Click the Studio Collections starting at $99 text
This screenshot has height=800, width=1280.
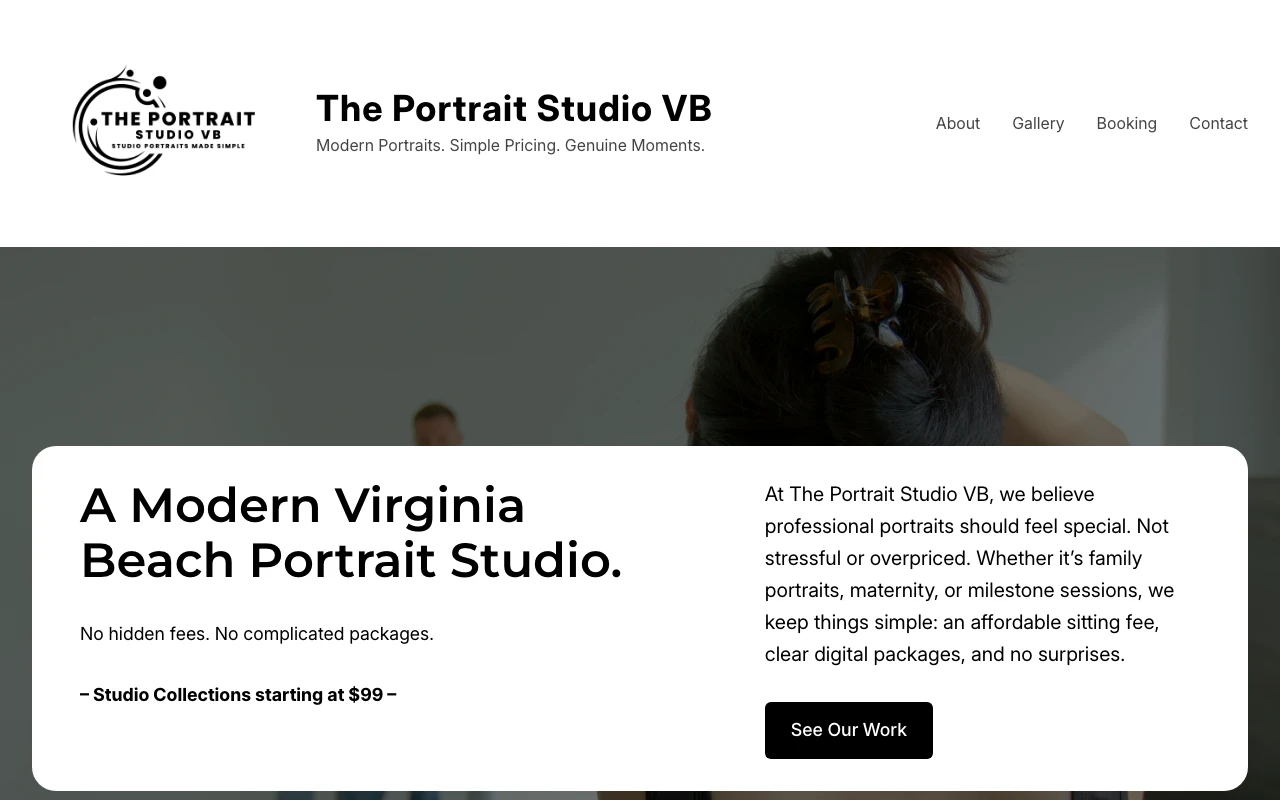238,695
